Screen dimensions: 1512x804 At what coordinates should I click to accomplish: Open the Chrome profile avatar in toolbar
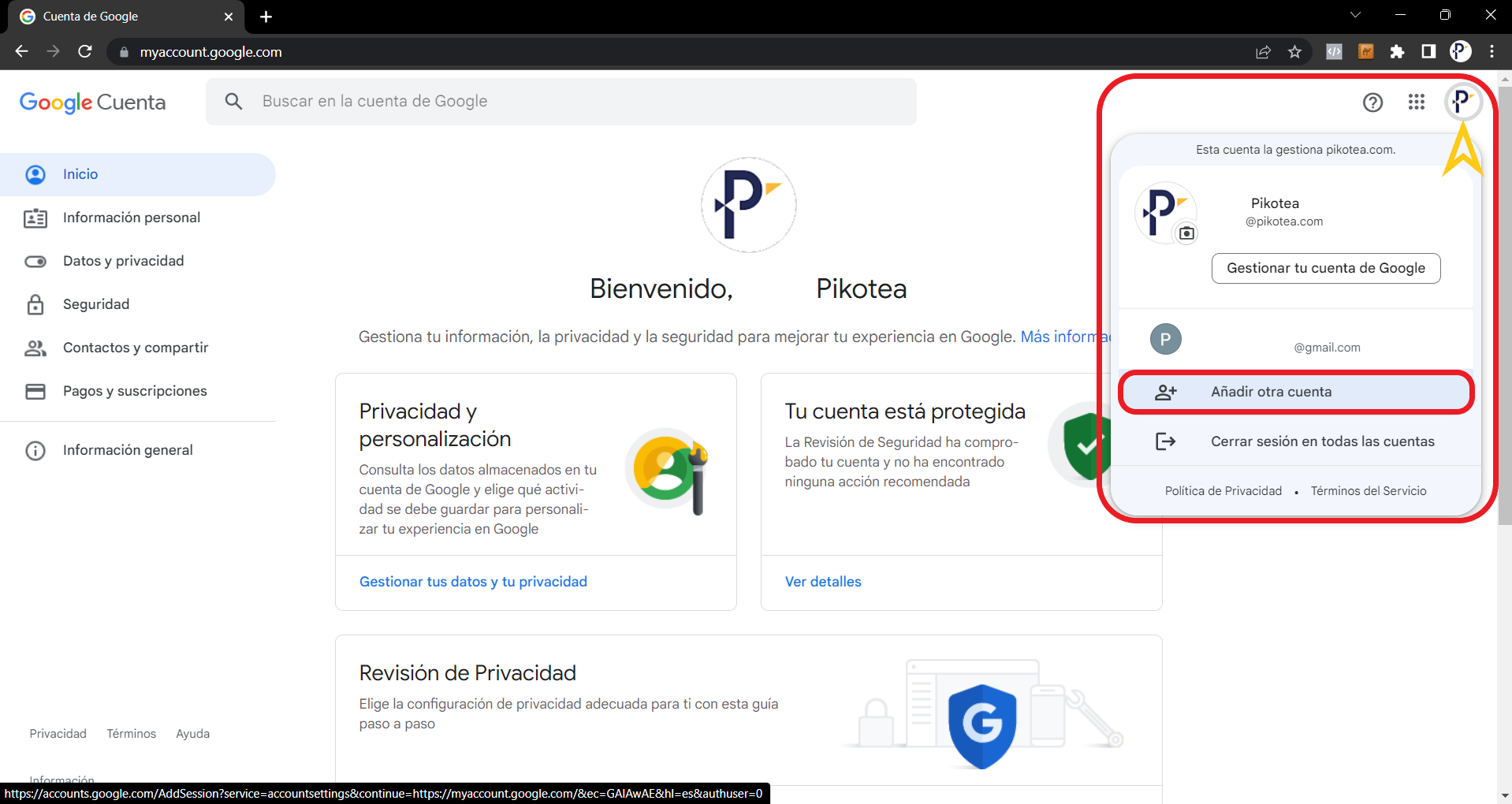1460,52
